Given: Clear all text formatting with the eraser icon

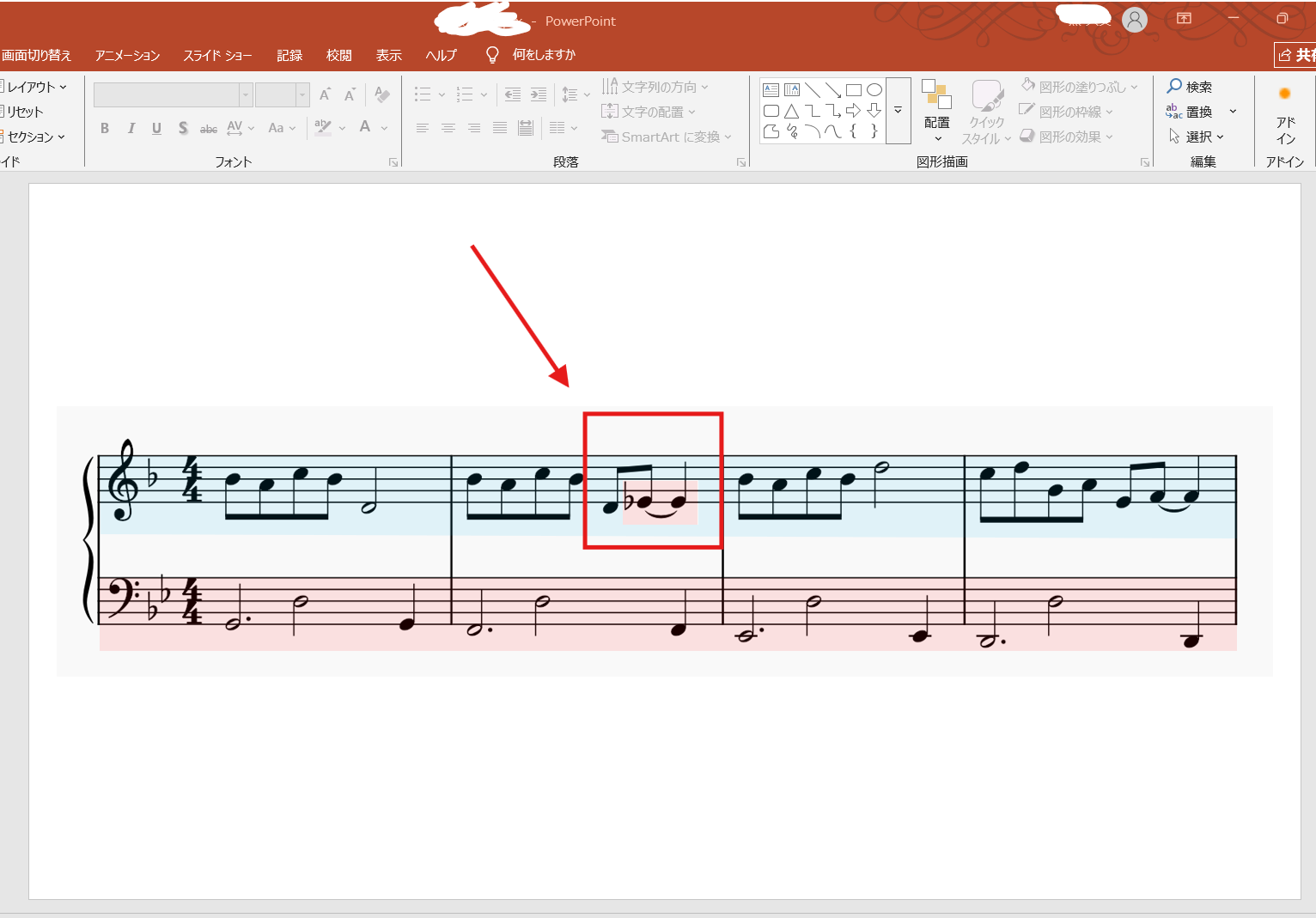Looking at the screenshot, I should tap(383, 94).
